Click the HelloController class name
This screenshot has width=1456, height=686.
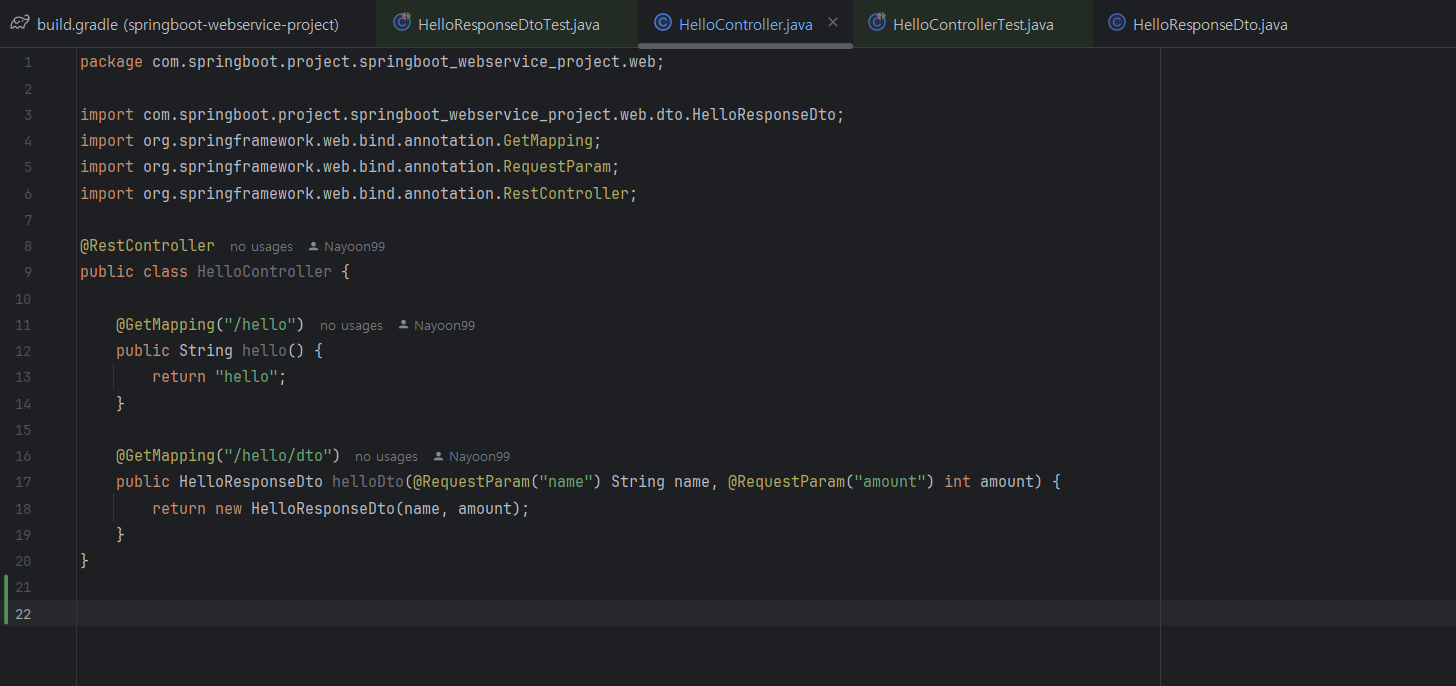264,272
